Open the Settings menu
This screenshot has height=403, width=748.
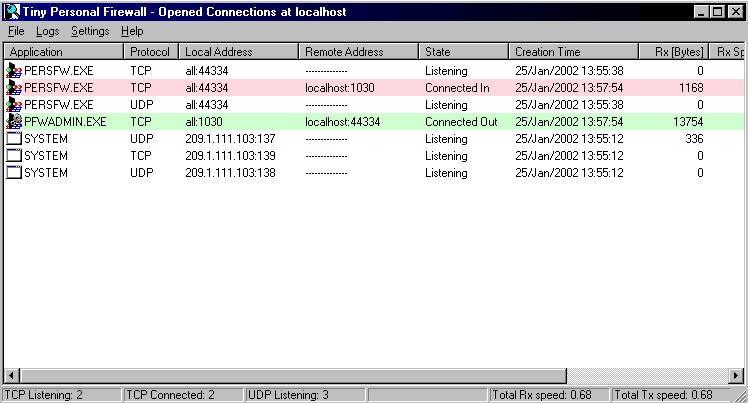point(90,31)
